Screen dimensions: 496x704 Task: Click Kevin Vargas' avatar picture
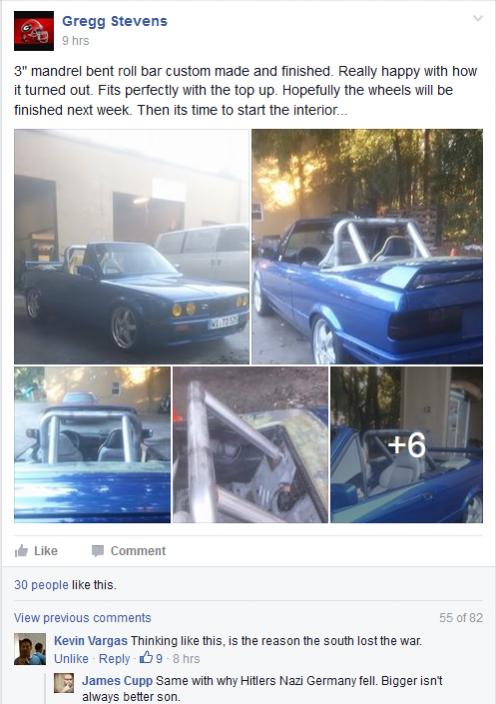(x=30, y=649)
